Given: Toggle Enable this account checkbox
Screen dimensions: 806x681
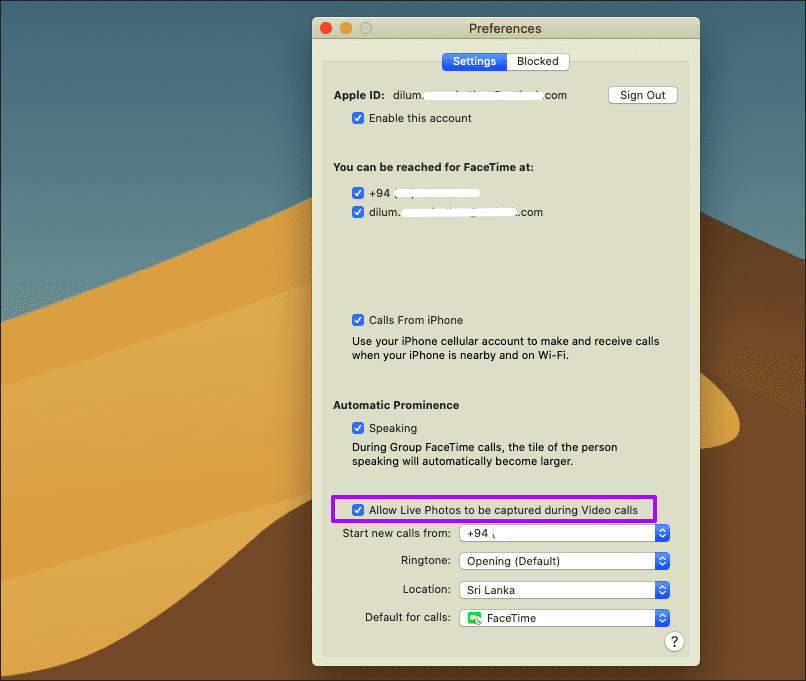Looking at the screenshot, I should pos(358,118).
